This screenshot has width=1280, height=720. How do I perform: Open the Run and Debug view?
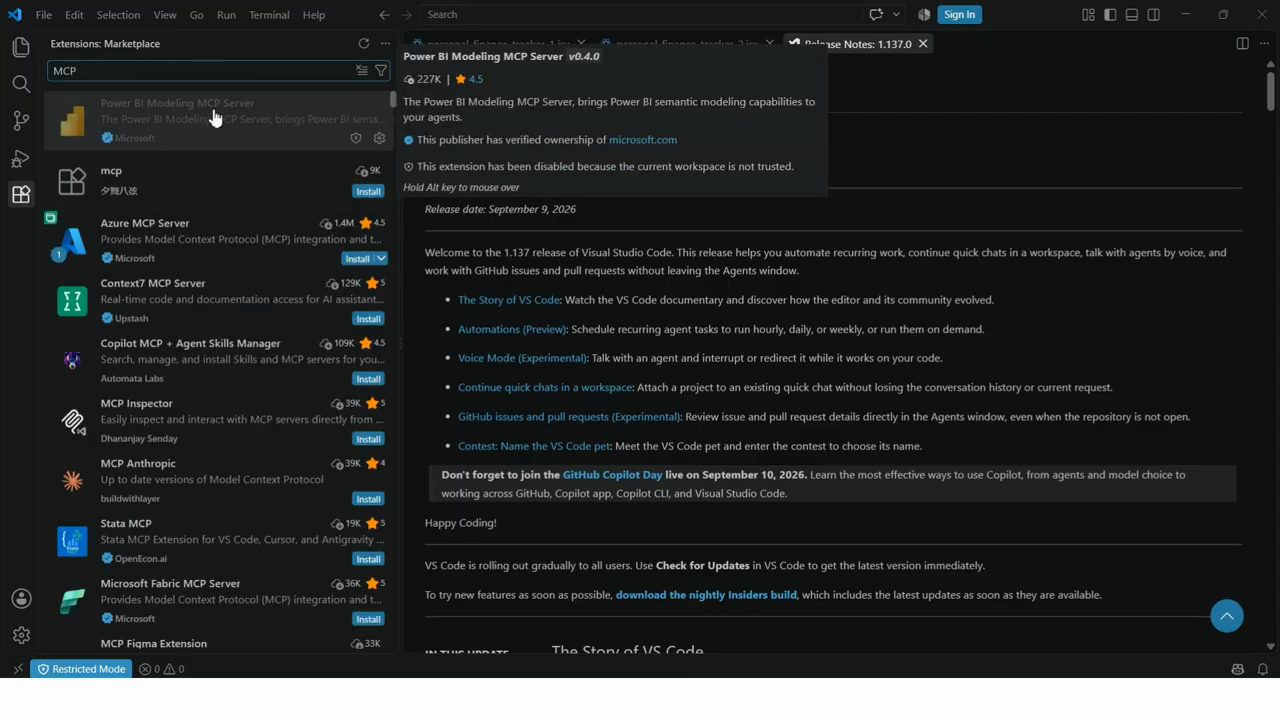tap(21, 158)
